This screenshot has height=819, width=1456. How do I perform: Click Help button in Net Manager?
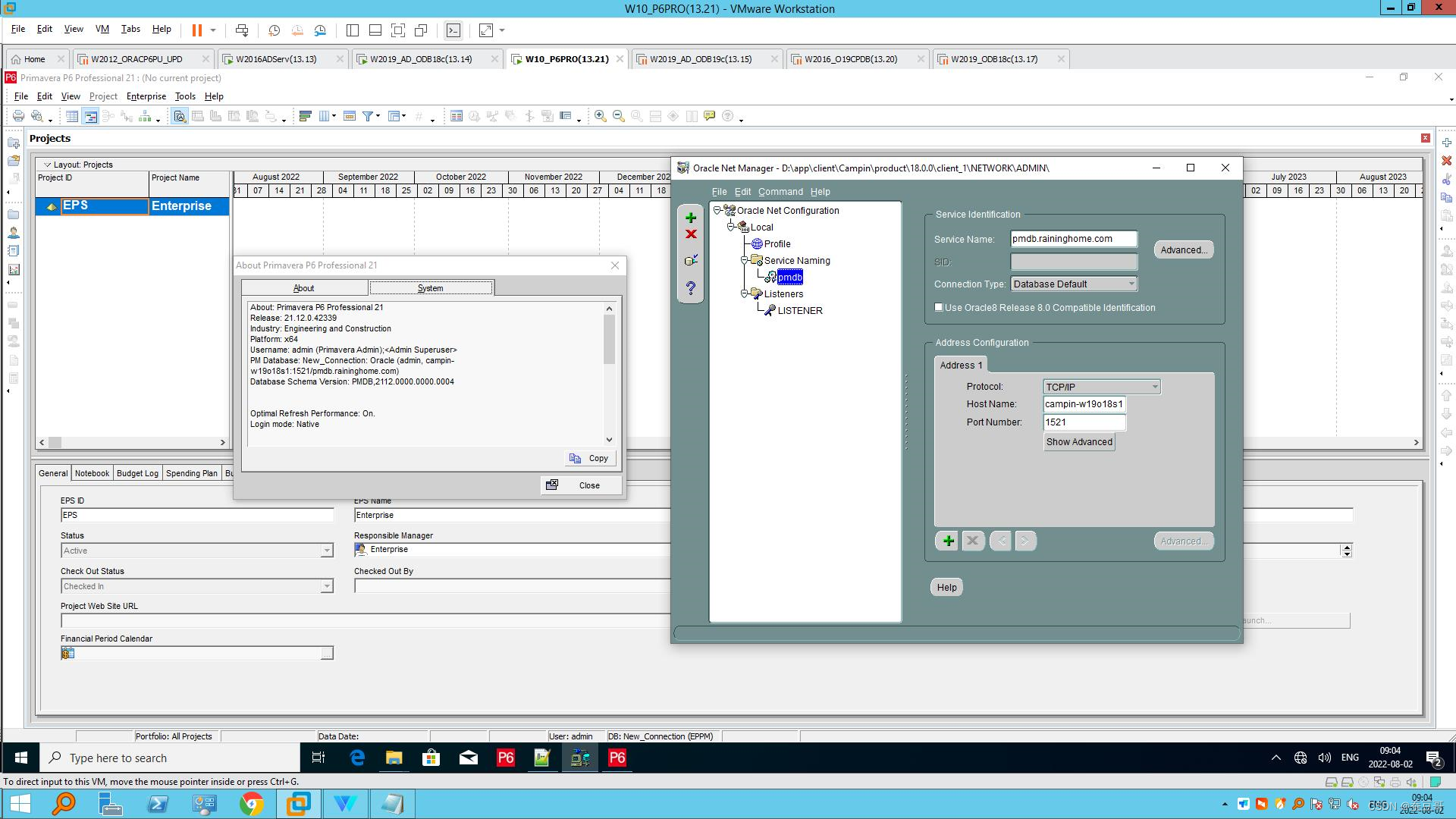tap(946, 587)
